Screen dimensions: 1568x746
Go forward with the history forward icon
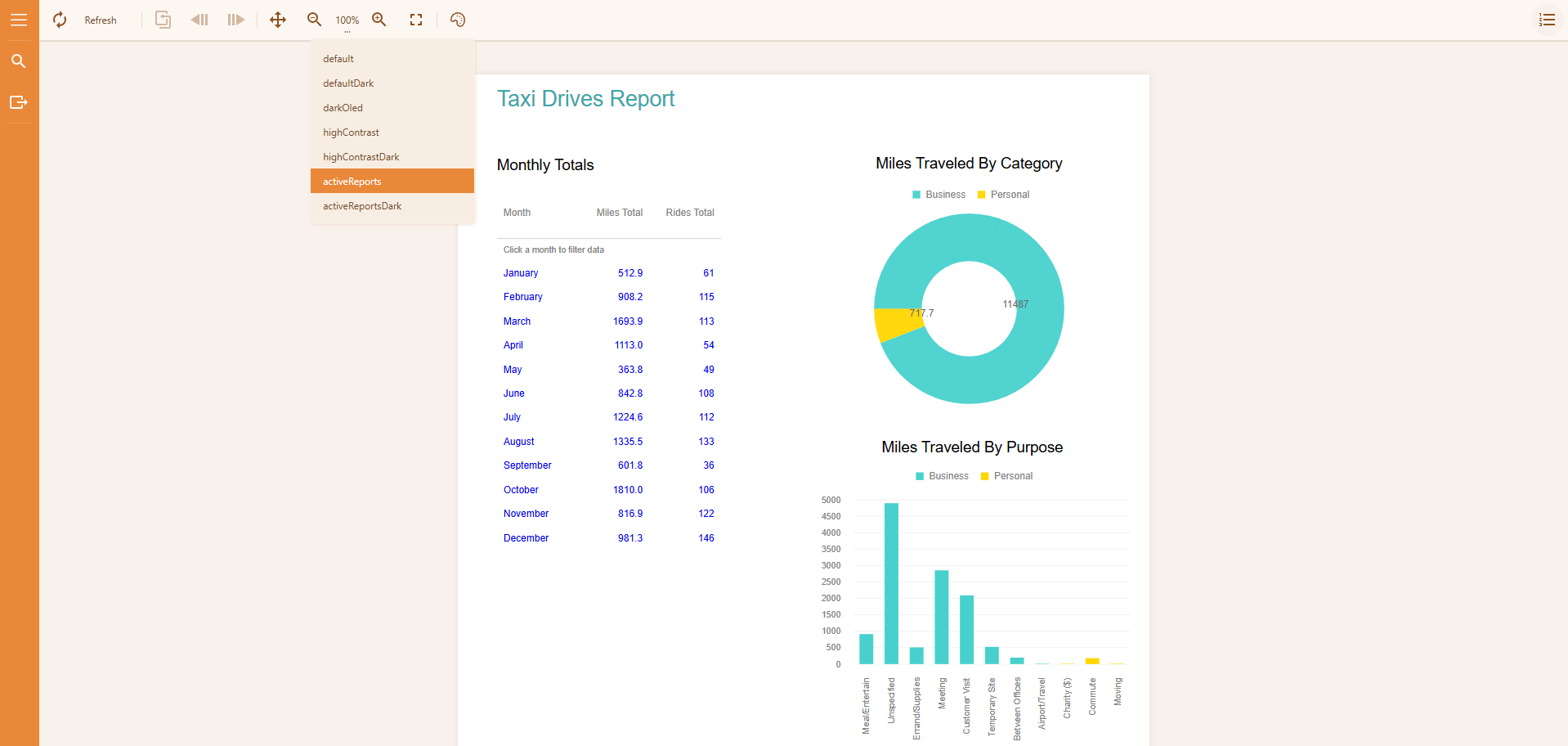236,20
